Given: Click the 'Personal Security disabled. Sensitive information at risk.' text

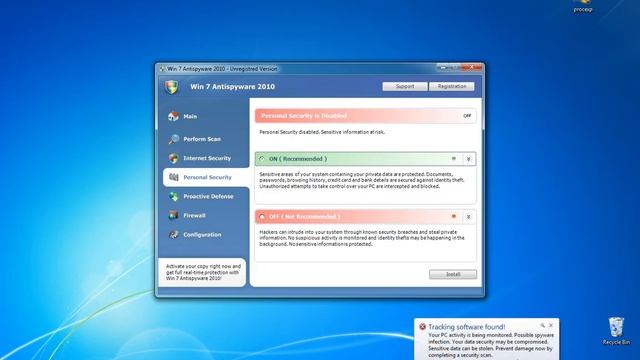Looking at the screenshot, I should click(322, 132).
